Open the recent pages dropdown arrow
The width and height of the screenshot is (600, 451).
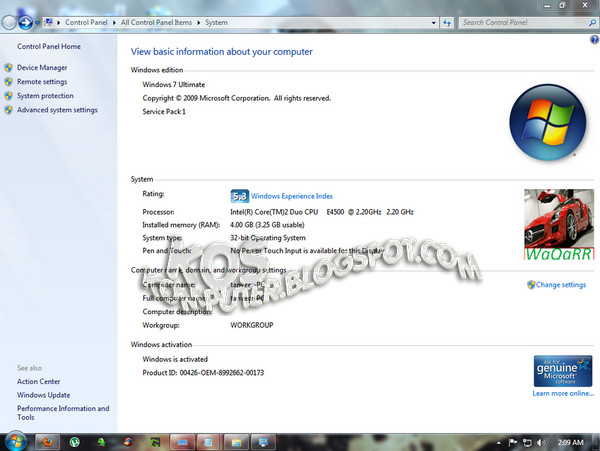(x=37, y=23)
